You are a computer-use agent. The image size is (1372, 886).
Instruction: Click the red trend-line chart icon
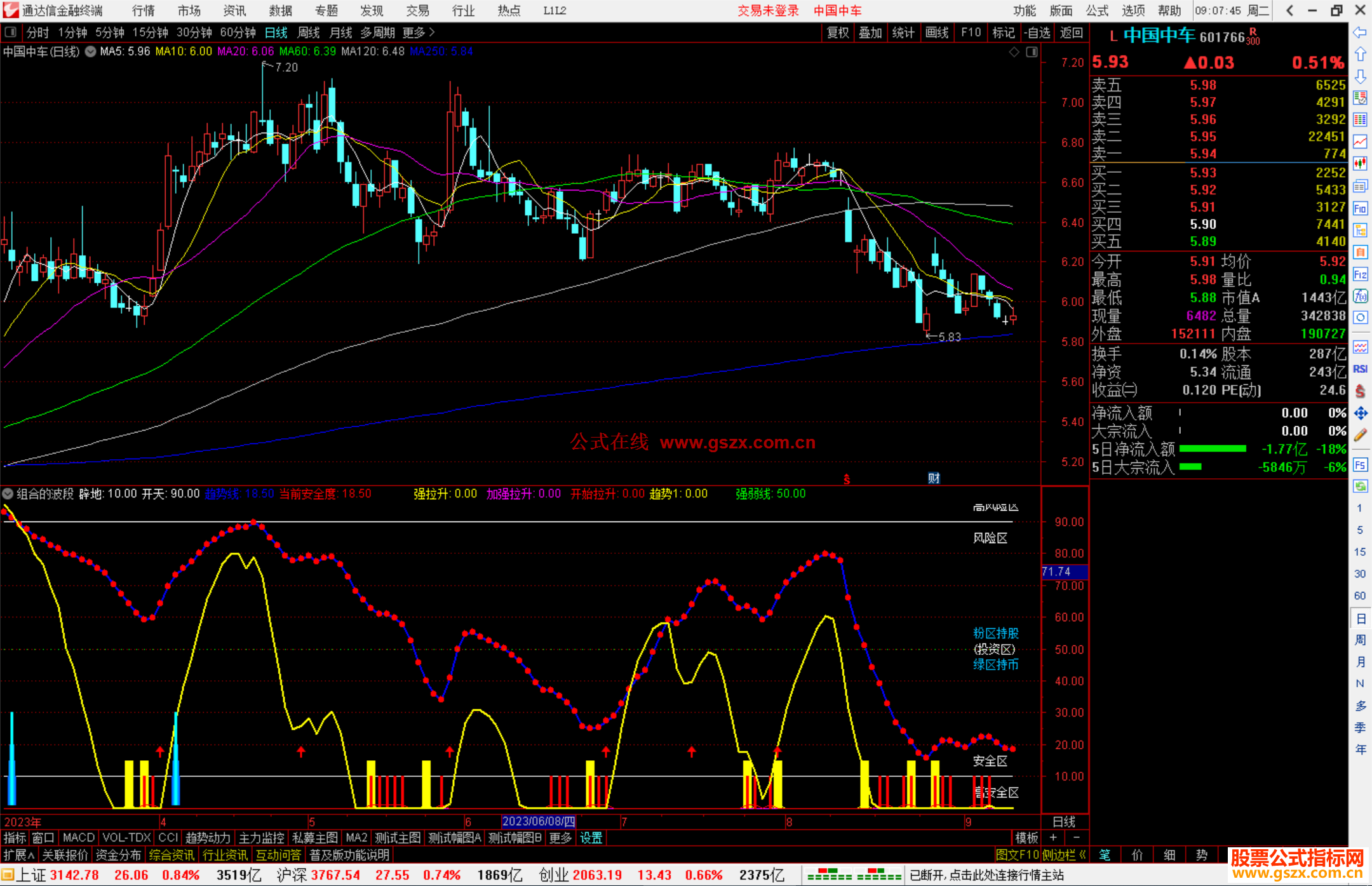[1360, 142]
